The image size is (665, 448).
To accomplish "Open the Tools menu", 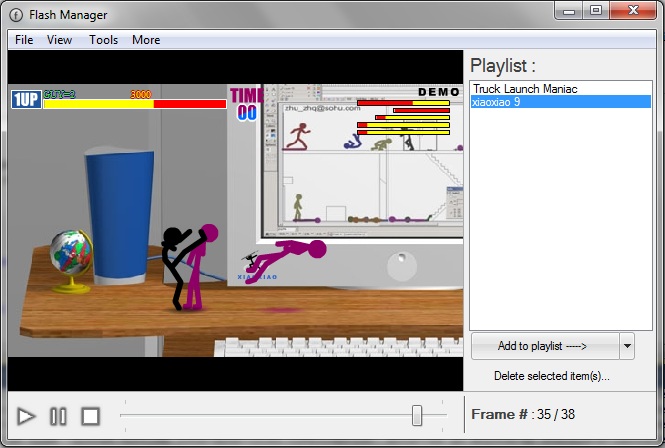I will [103, 40].
